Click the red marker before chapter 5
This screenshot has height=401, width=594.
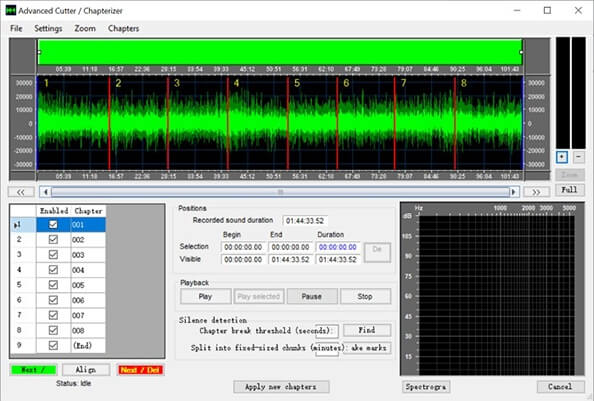[288, 123]
